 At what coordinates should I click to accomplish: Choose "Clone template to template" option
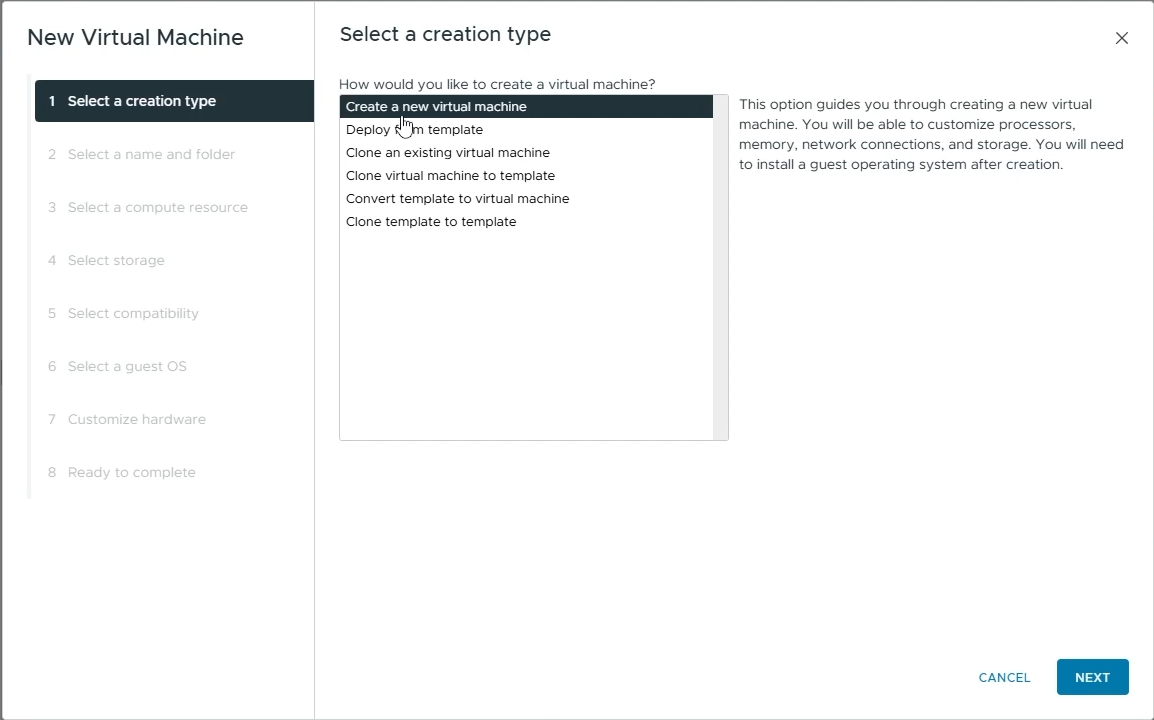tap(431, 221)
